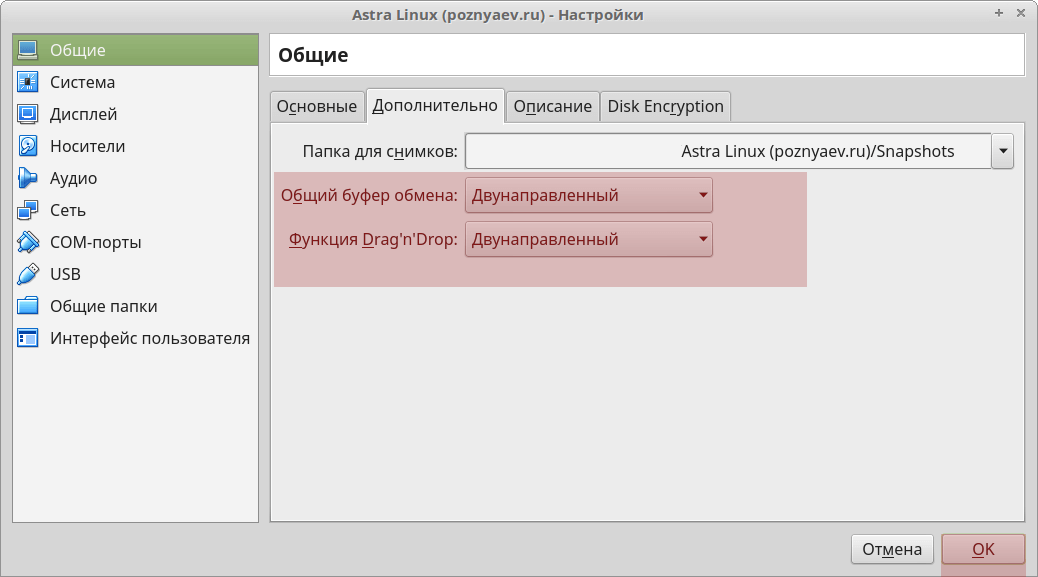The height and width of the screenshot is (577, 1038).
Task: Click the snapshot folder path field
Action: tap(728, 151)
